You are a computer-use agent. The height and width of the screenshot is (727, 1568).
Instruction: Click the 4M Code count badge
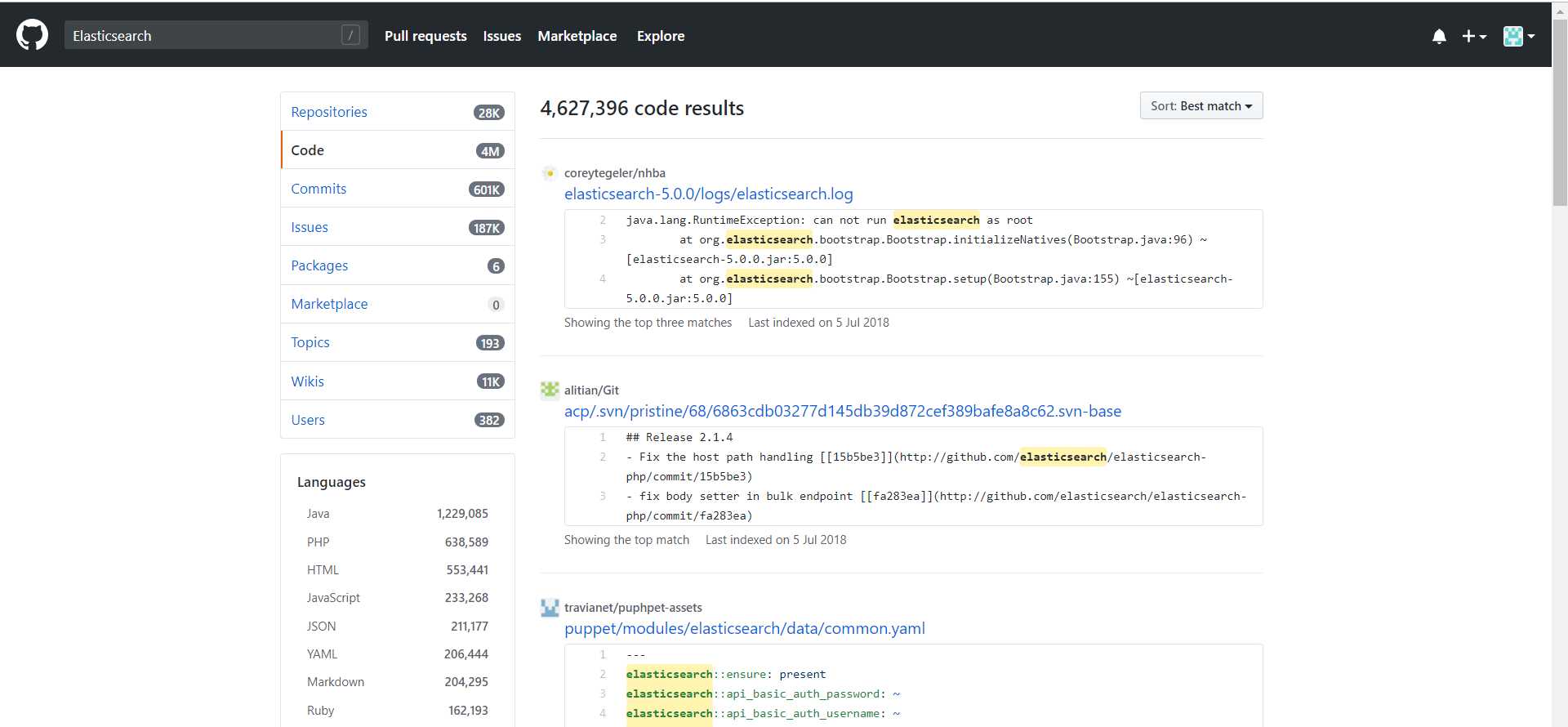point(490,151)
